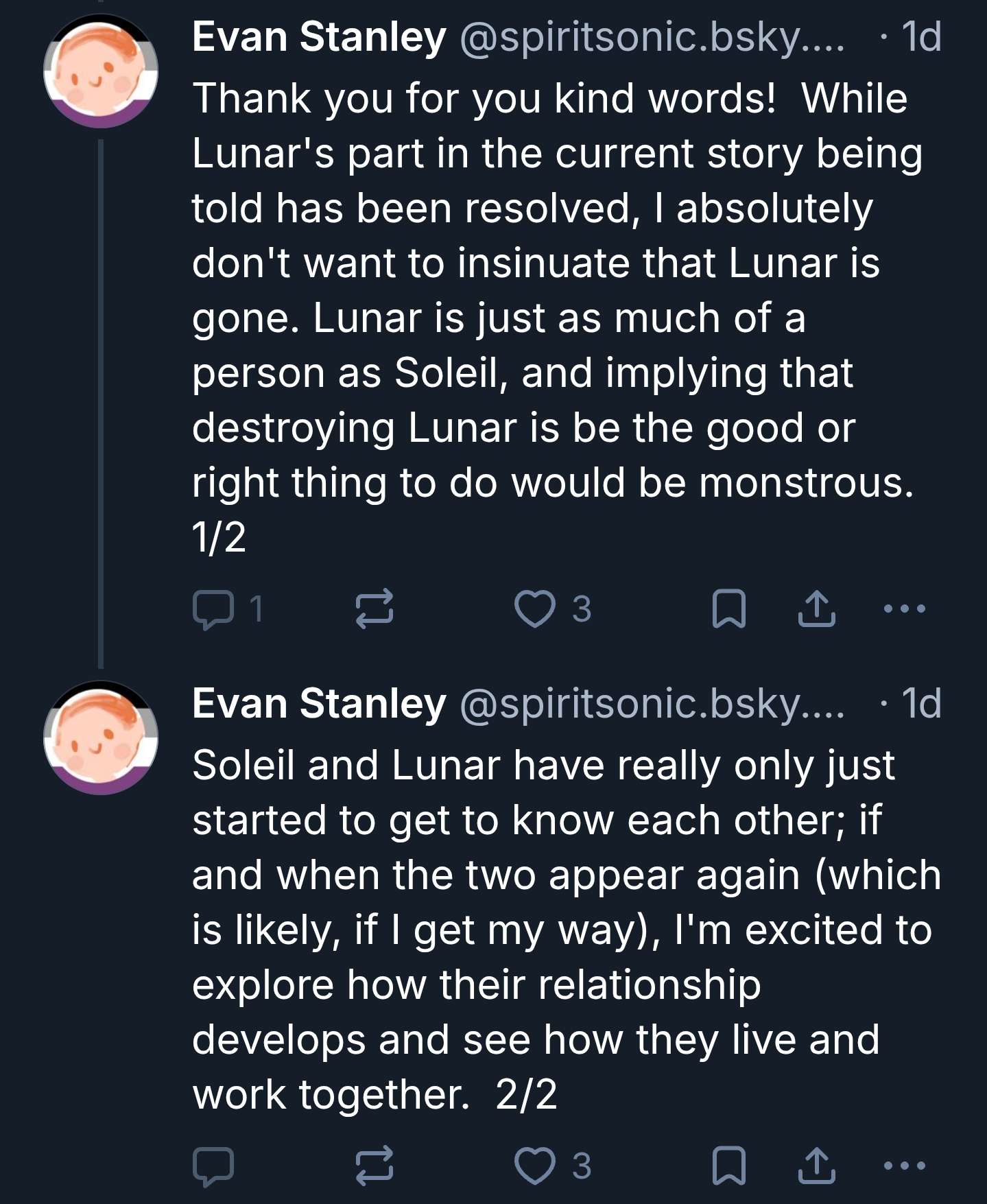Open Evan Stanley's name on first post
The height and width of the screenshot is (1204, 987).
319,37
